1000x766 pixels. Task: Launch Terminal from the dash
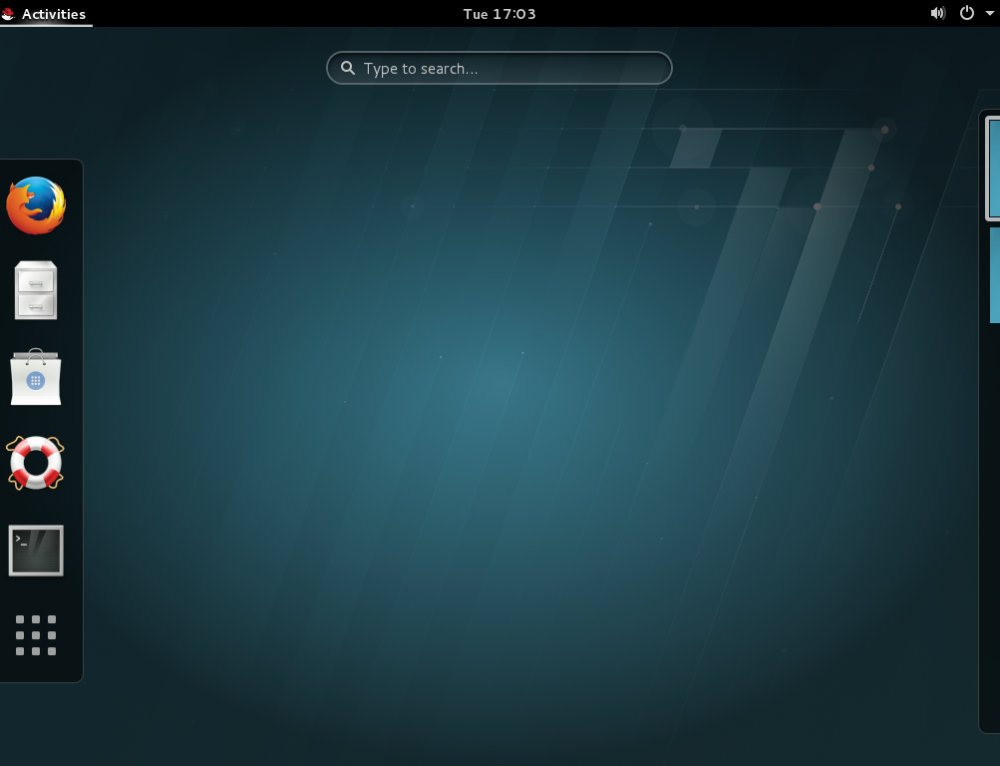coord(36,550)
